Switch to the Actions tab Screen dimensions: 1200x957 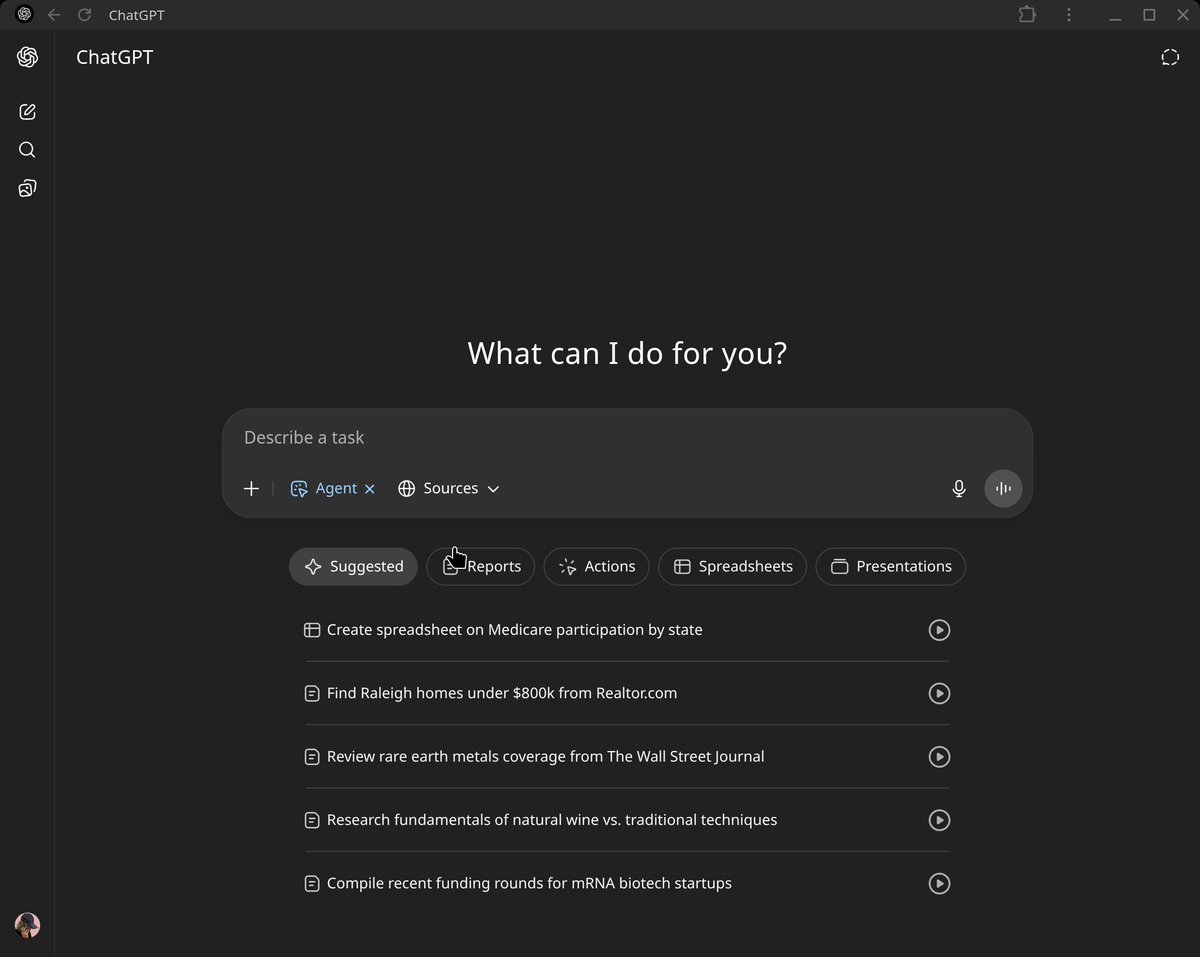[597, 566]
